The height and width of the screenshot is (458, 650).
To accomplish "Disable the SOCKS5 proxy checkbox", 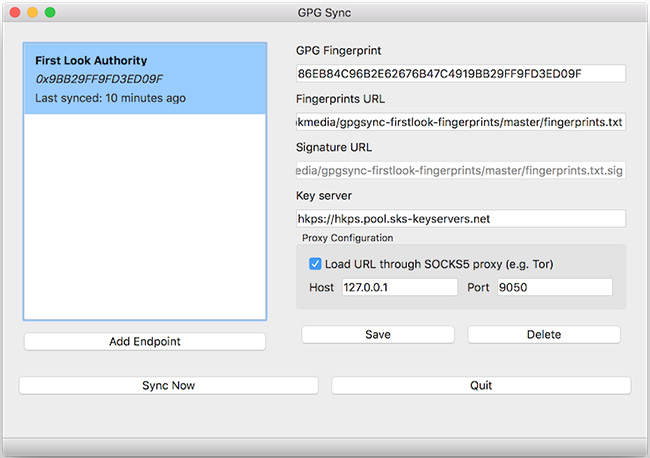I will pos(316,264).
